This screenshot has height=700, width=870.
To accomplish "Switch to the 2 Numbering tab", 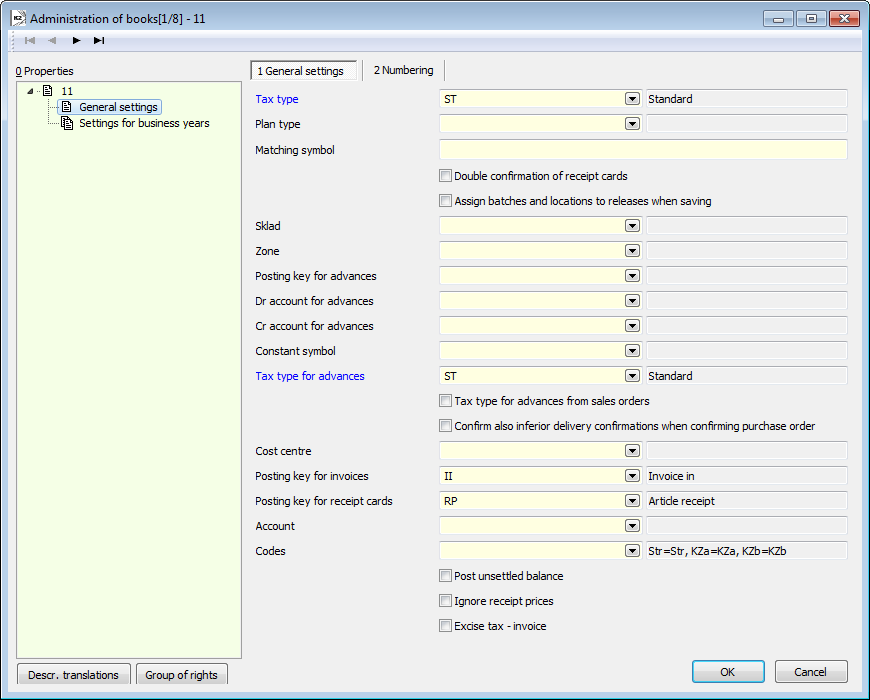I will click(x=403, y=70).
